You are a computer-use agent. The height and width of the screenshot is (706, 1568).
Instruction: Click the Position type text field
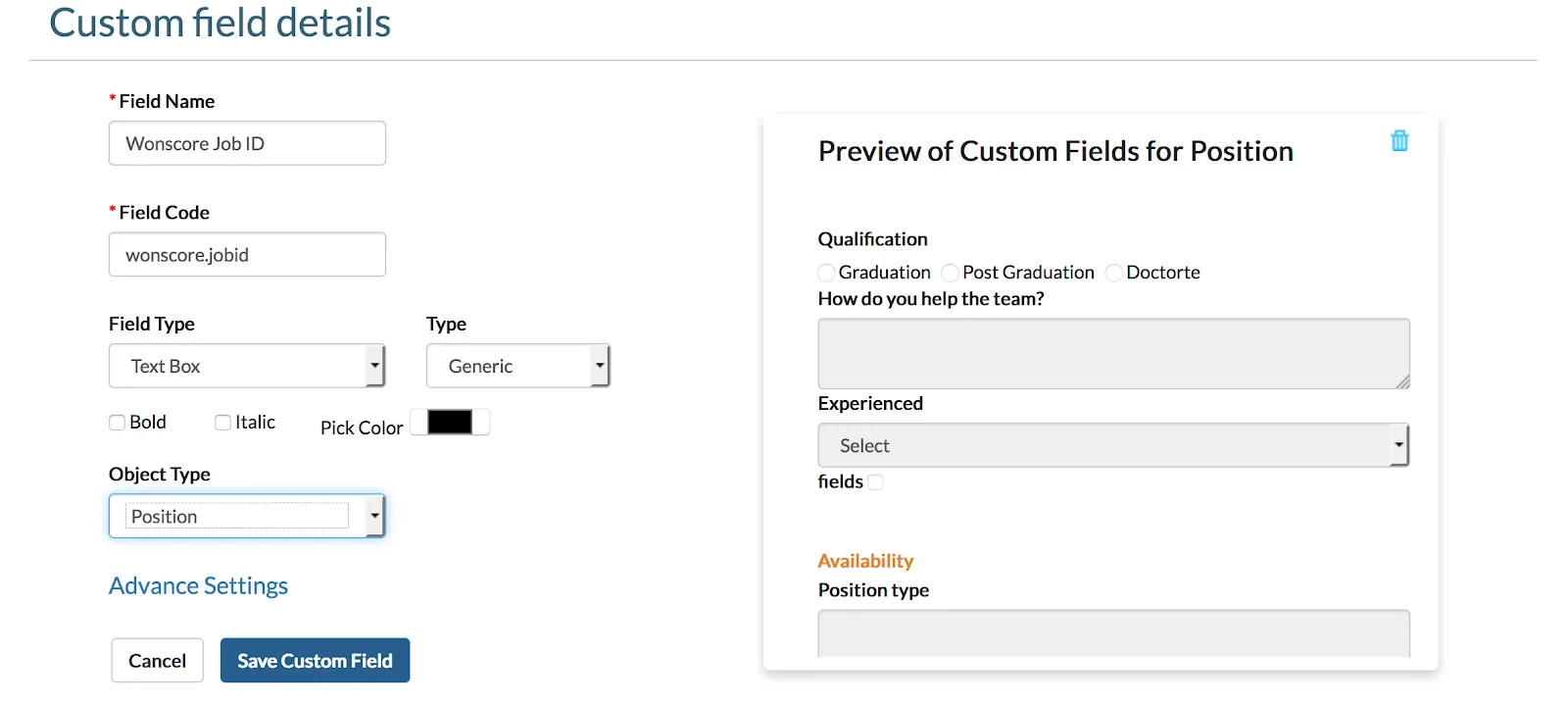[x=1113, y=632]
